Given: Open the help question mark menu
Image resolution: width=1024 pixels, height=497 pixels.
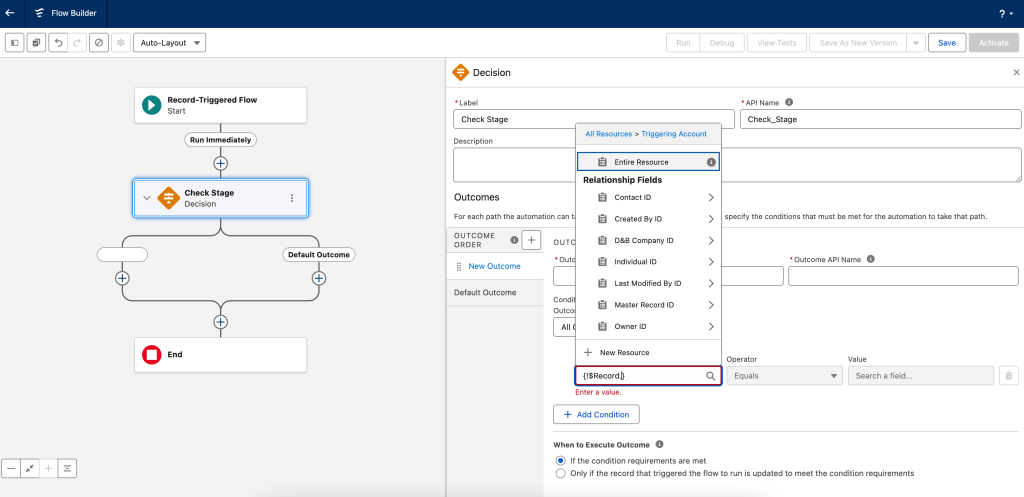Looking at the screenshot, I should click(1005, 14).
